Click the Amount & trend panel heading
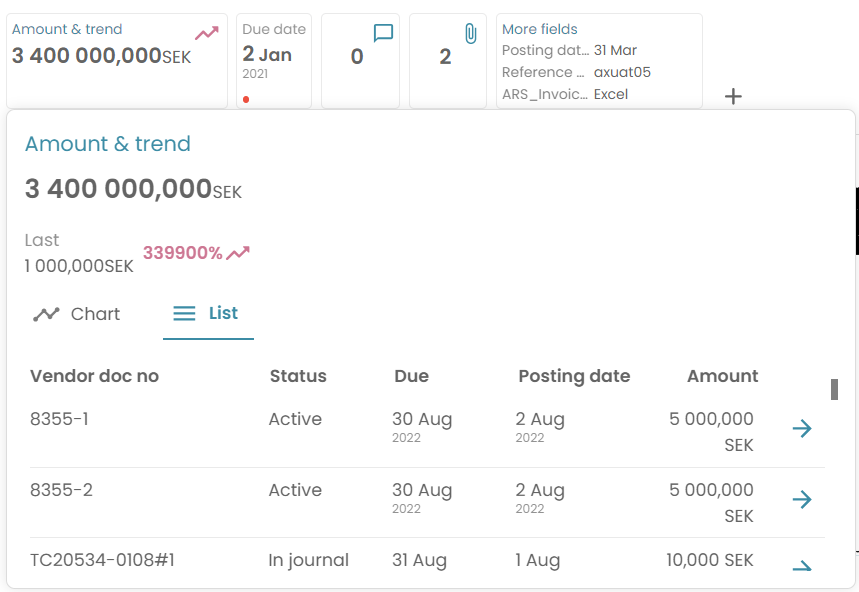The image size is (859, 592). [x=108, y=144]
